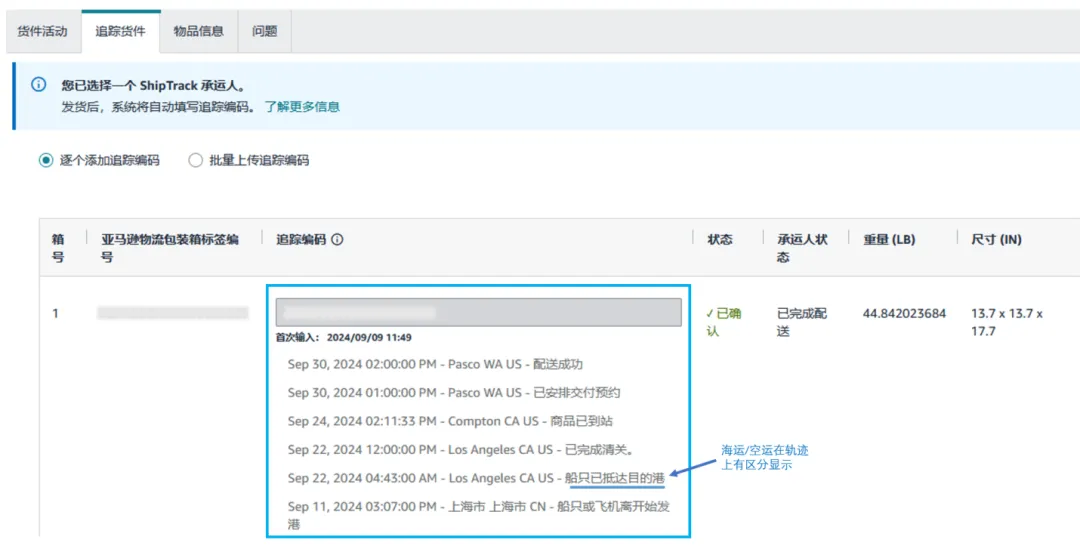The height and width of the screenshot is (546, 1080).
Task: Click the info icon in the ShipTrack banner
Action: click(x=39, y=85)
